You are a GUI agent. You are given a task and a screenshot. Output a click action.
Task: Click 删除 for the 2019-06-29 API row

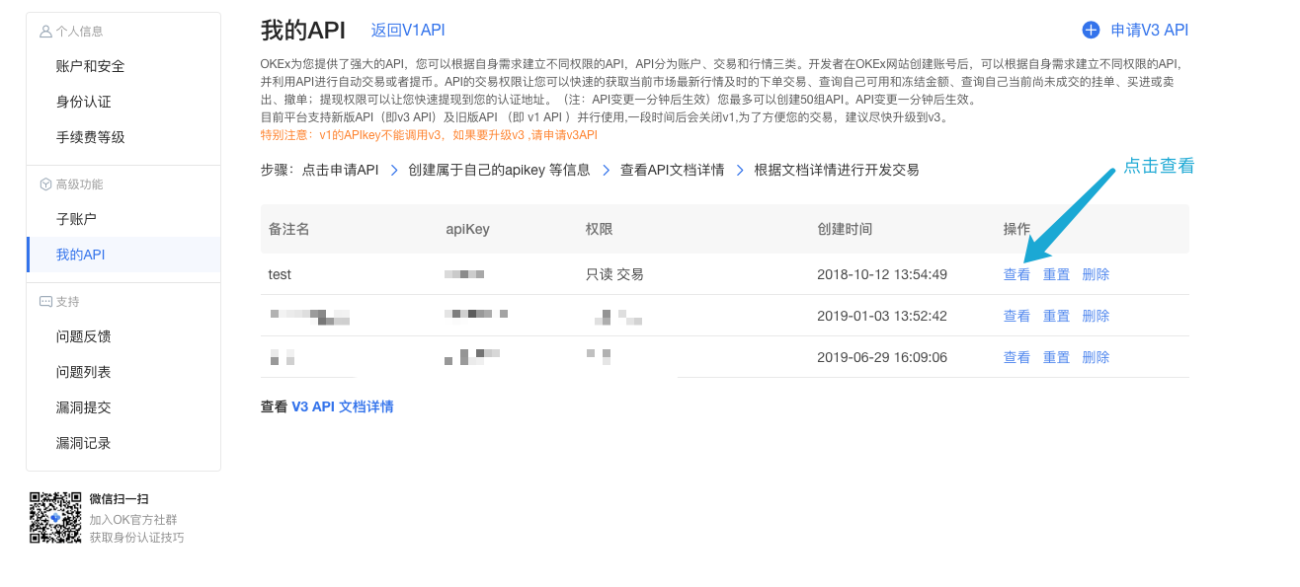click(1096, 357)
